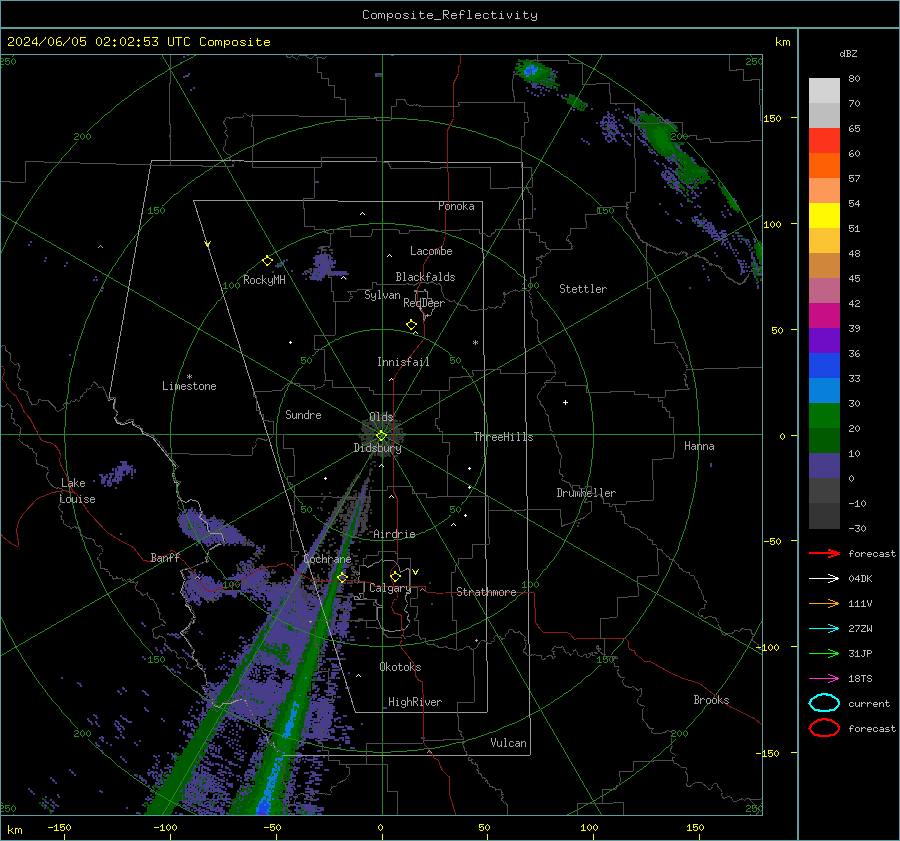Click the HighRiver town label
Screen dimensions: 900x841
tap(415, 702)
